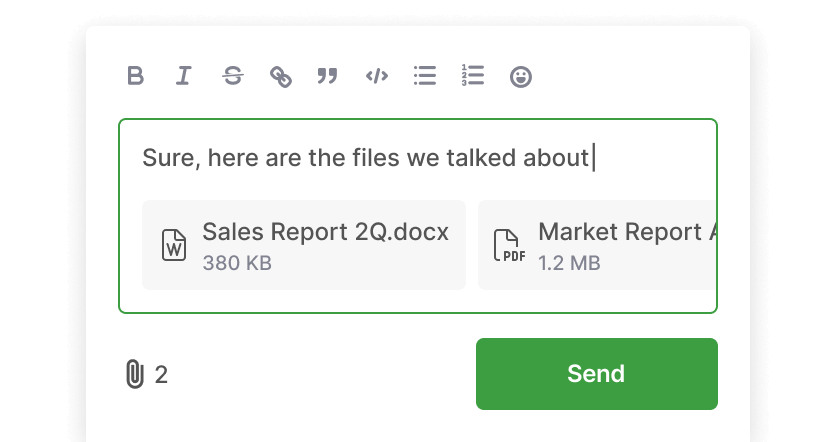
Task: Insert inline code formatting
Action: point(377,76)
